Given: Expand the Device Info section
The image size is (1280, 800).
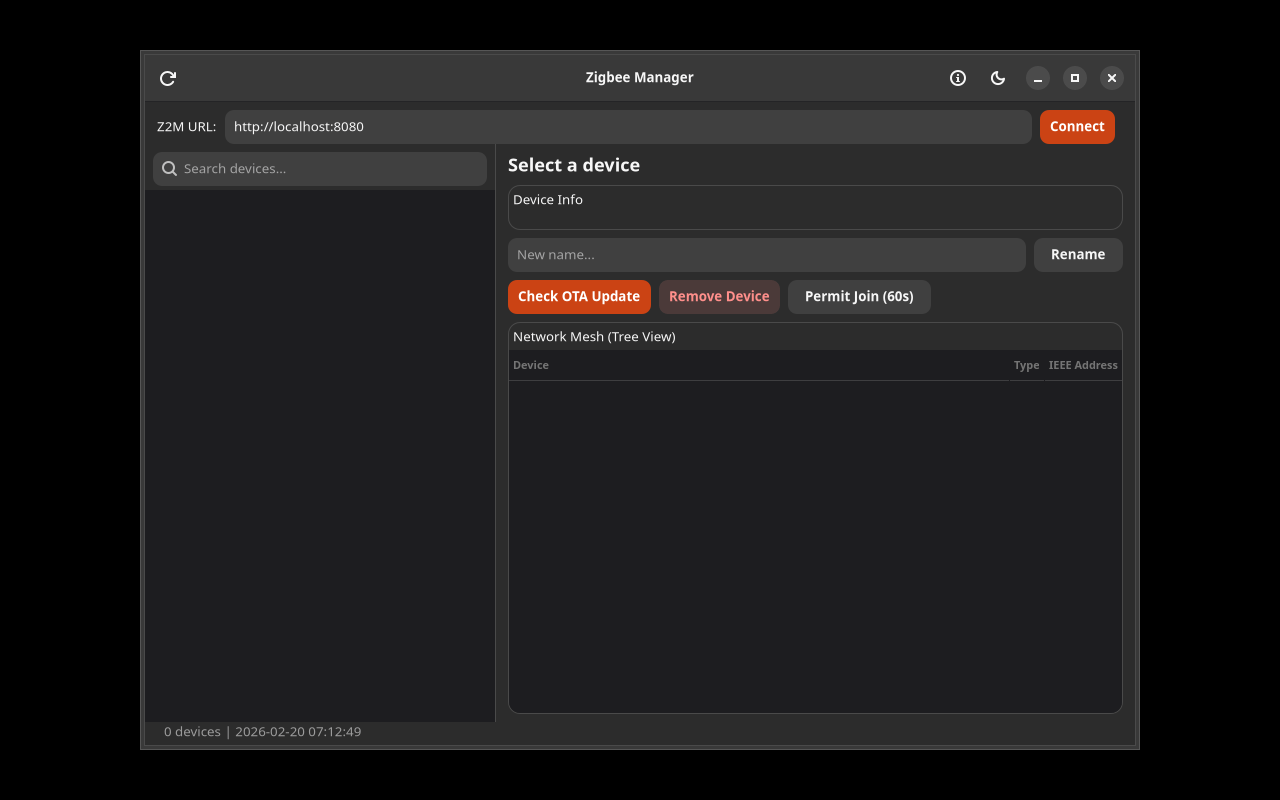Looking at the screenshot, I should click(x=548, y=199).
